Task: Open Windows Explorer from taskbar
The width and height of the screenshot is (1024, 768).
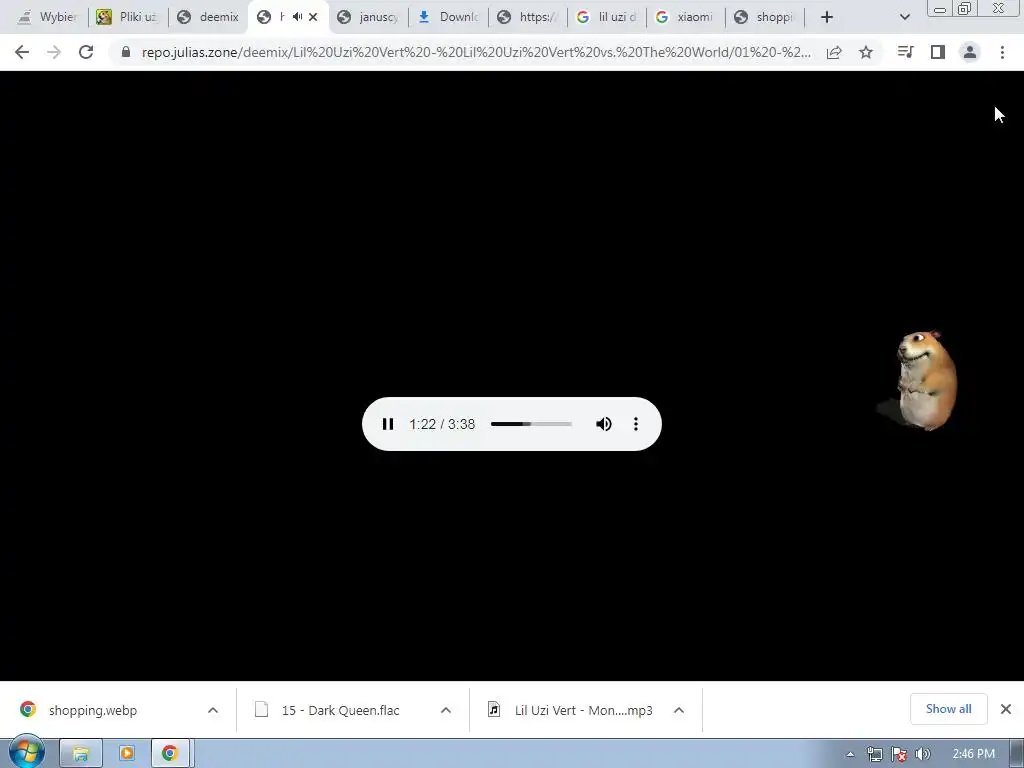Action: tap(81, 754)
